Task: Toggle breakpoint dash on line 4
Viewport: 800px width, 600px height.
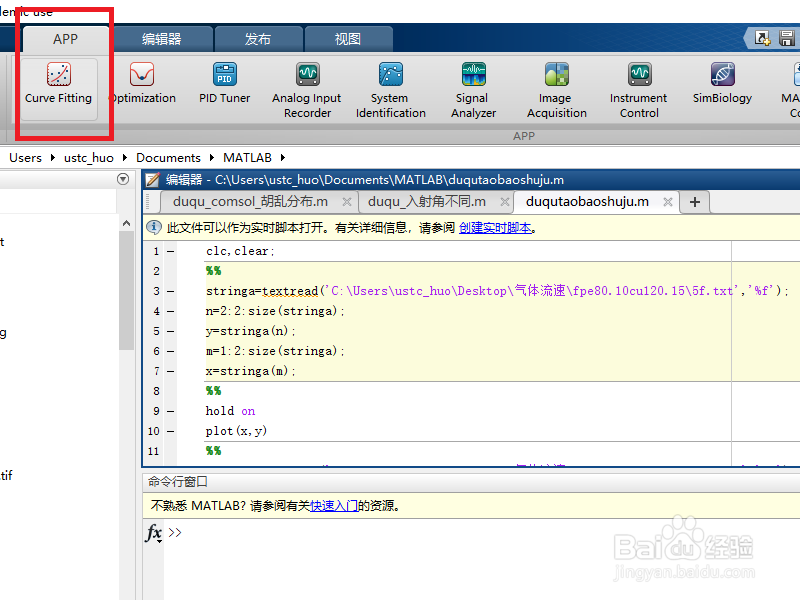Action: [x=170, y=311]
